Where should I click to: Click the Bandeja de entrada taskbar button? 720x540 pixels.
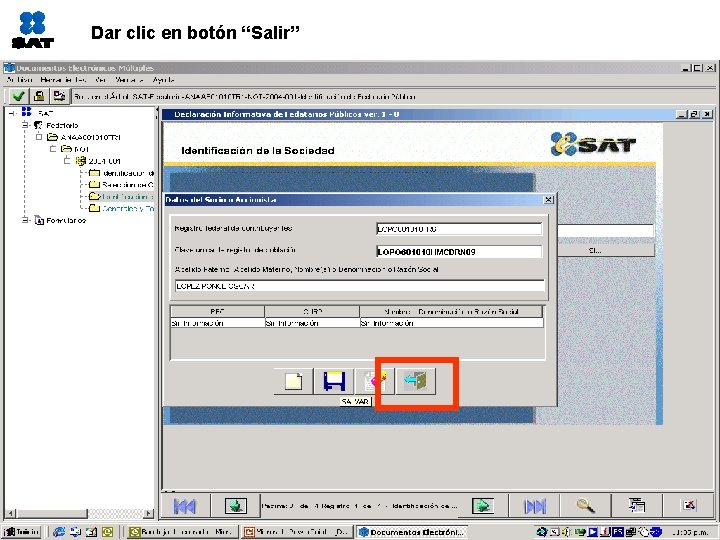click(x=183, y=532)
